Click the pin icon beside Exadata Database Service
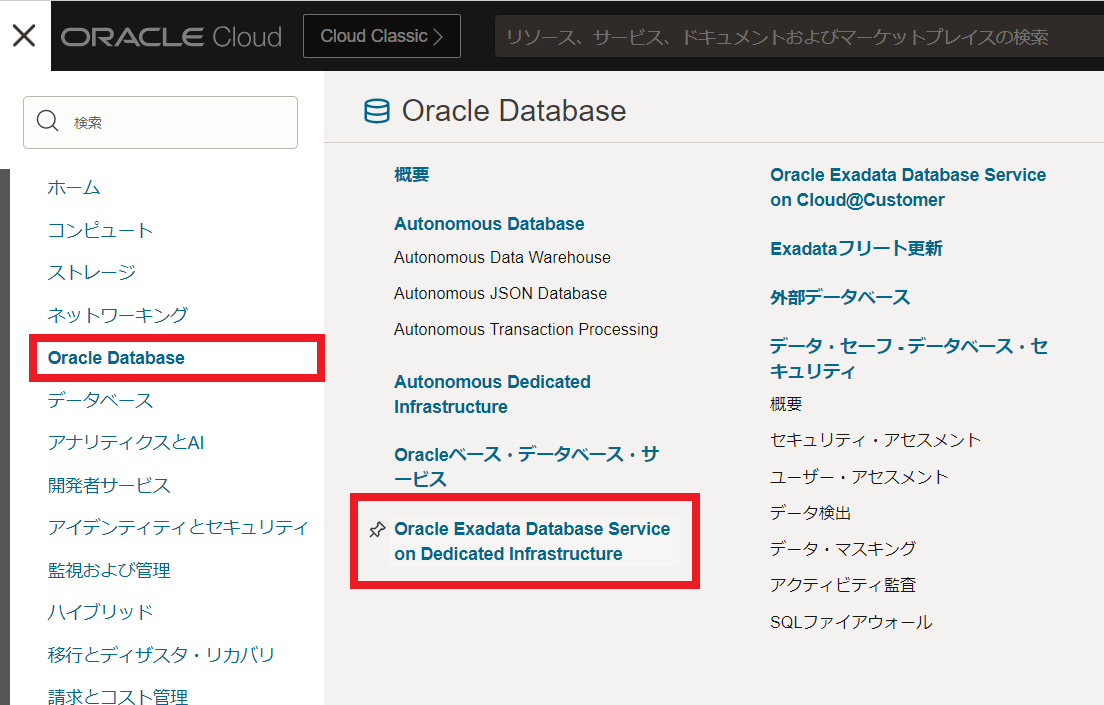This screenshot has width=1104, height=705. (x=377, y=530)
